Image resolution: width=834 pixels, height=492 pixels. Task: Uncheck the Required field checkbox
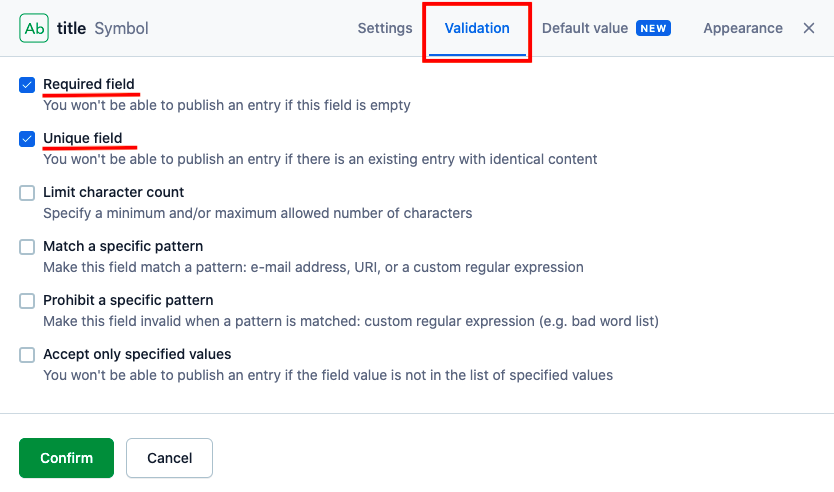[27, 85]
